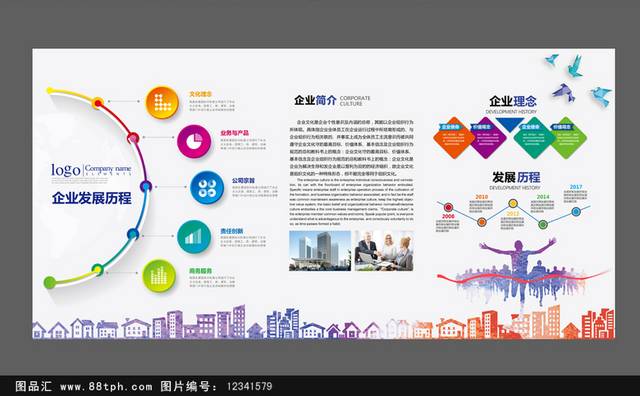Click the green dot at arc's bottom end
The image size is (640, 396).
tap(50, 282)
